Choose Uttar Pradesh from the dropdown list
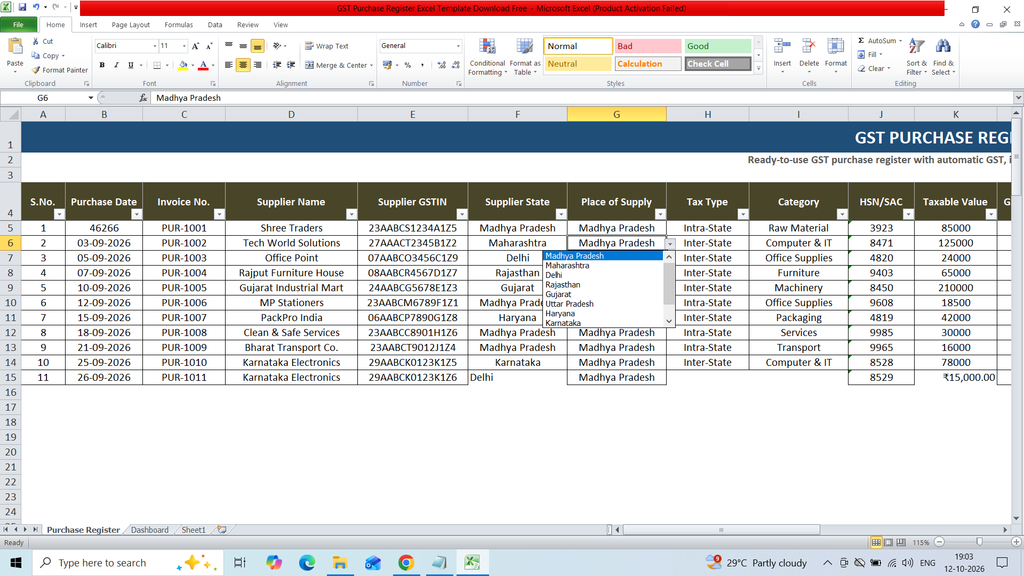The image size is (1024, 576). point(569,304)
